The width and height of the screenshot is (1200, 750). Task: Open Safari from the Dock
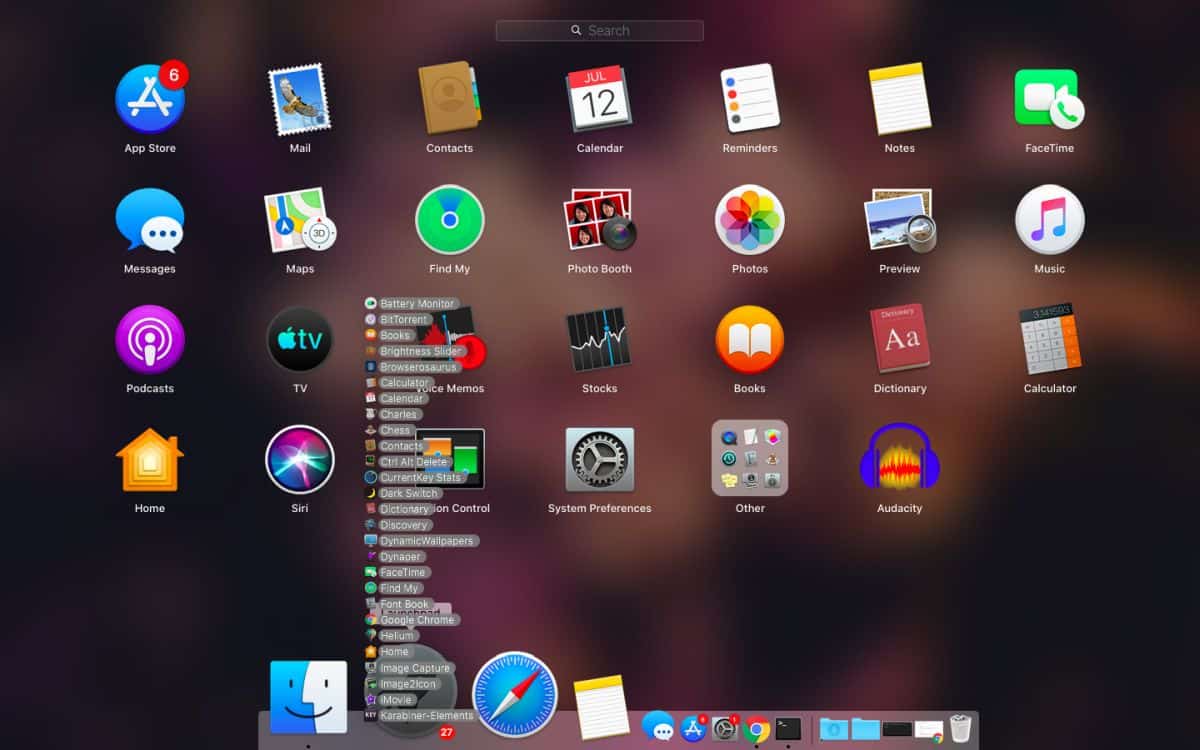[515, 694]
